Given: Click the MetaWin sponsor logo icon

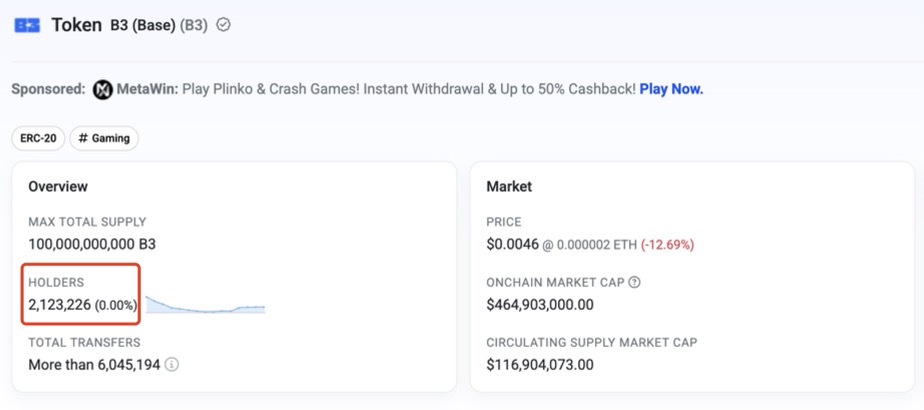Looking at the screenshot, I should pos(103,90).
